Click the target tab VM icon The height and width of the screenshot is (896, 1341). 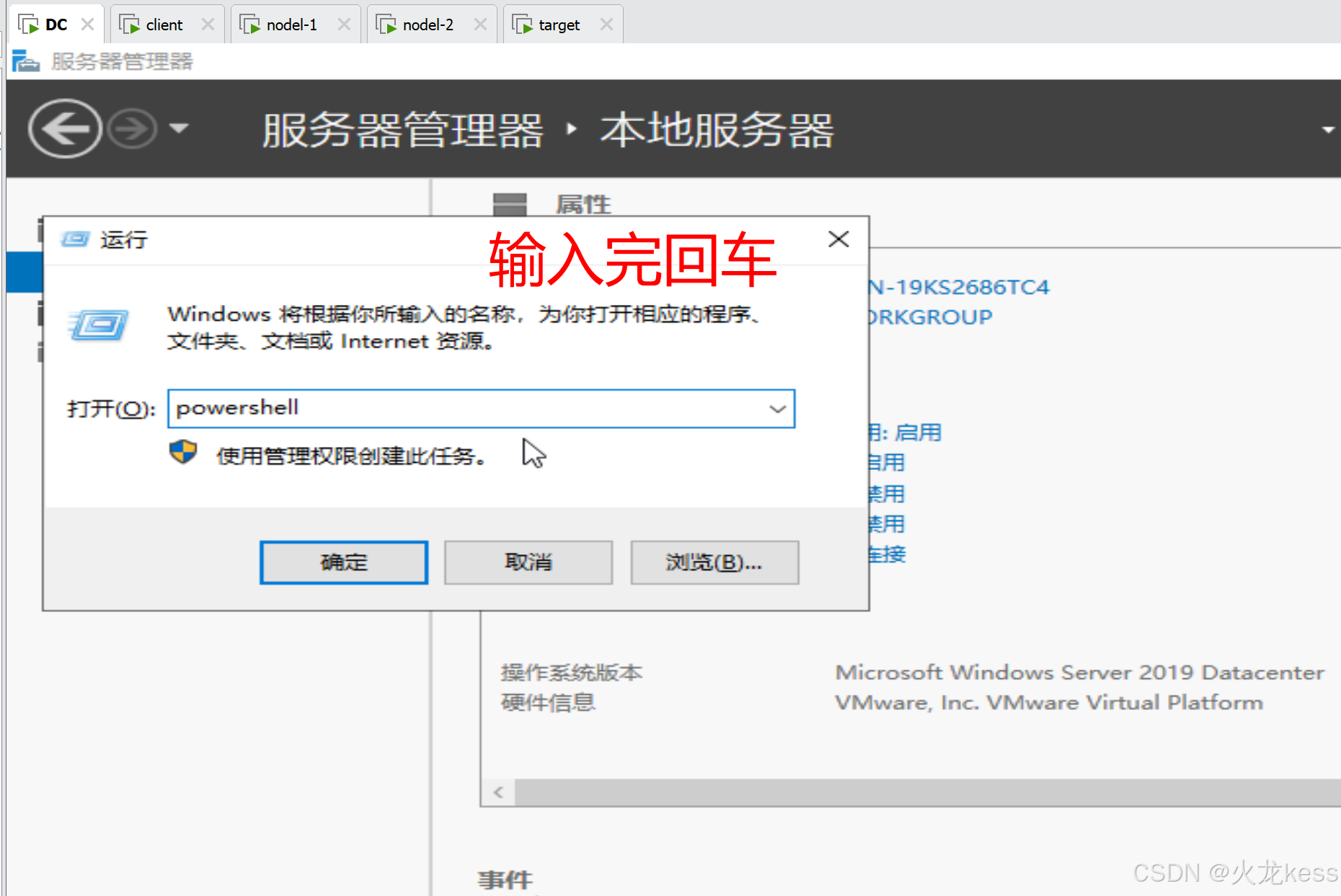(x=522, y=25)
